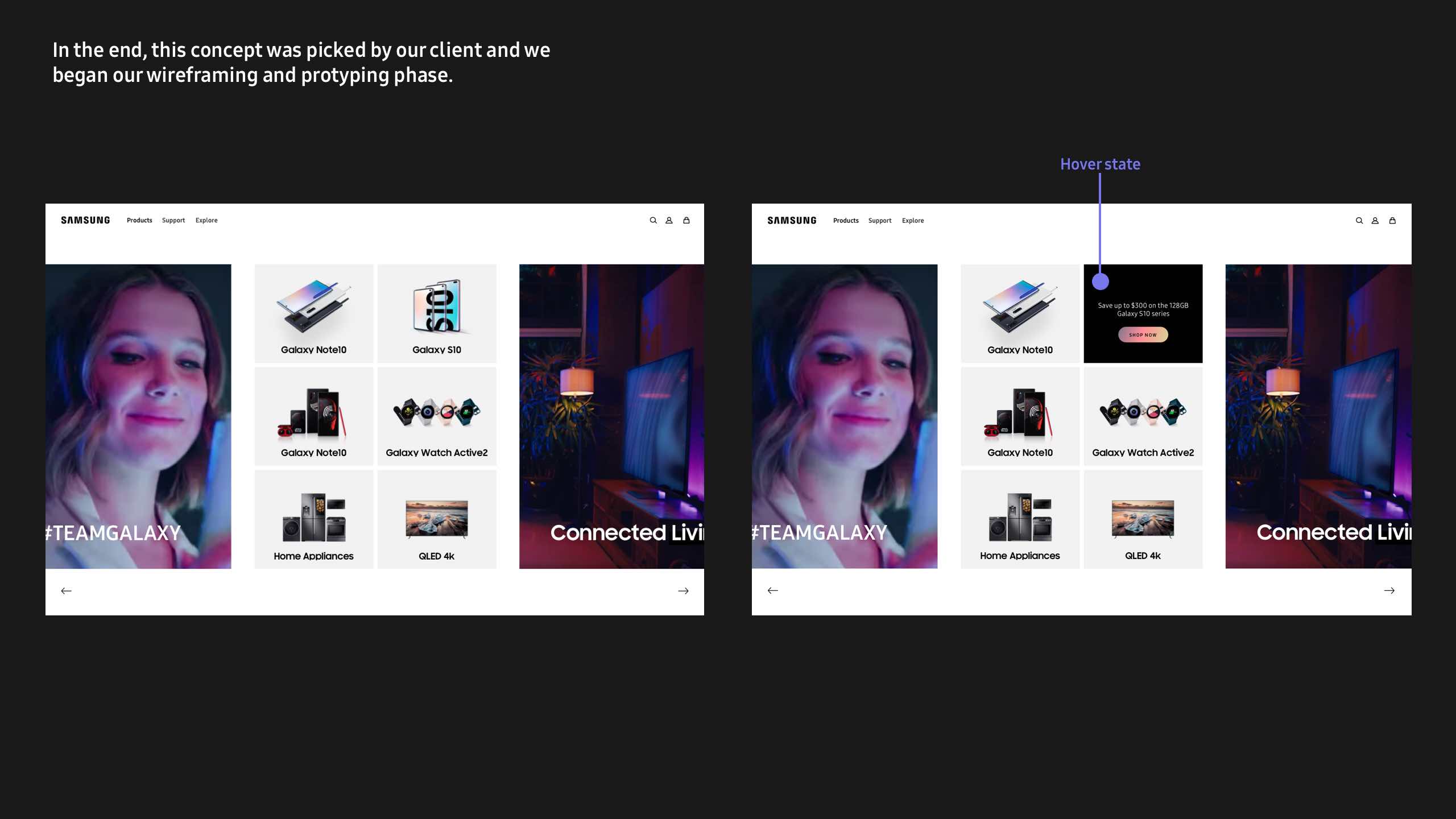Click #TEAMGALAXY banner in left mockup
This screenshot has height=819, width=1456.
pos(138,416)
